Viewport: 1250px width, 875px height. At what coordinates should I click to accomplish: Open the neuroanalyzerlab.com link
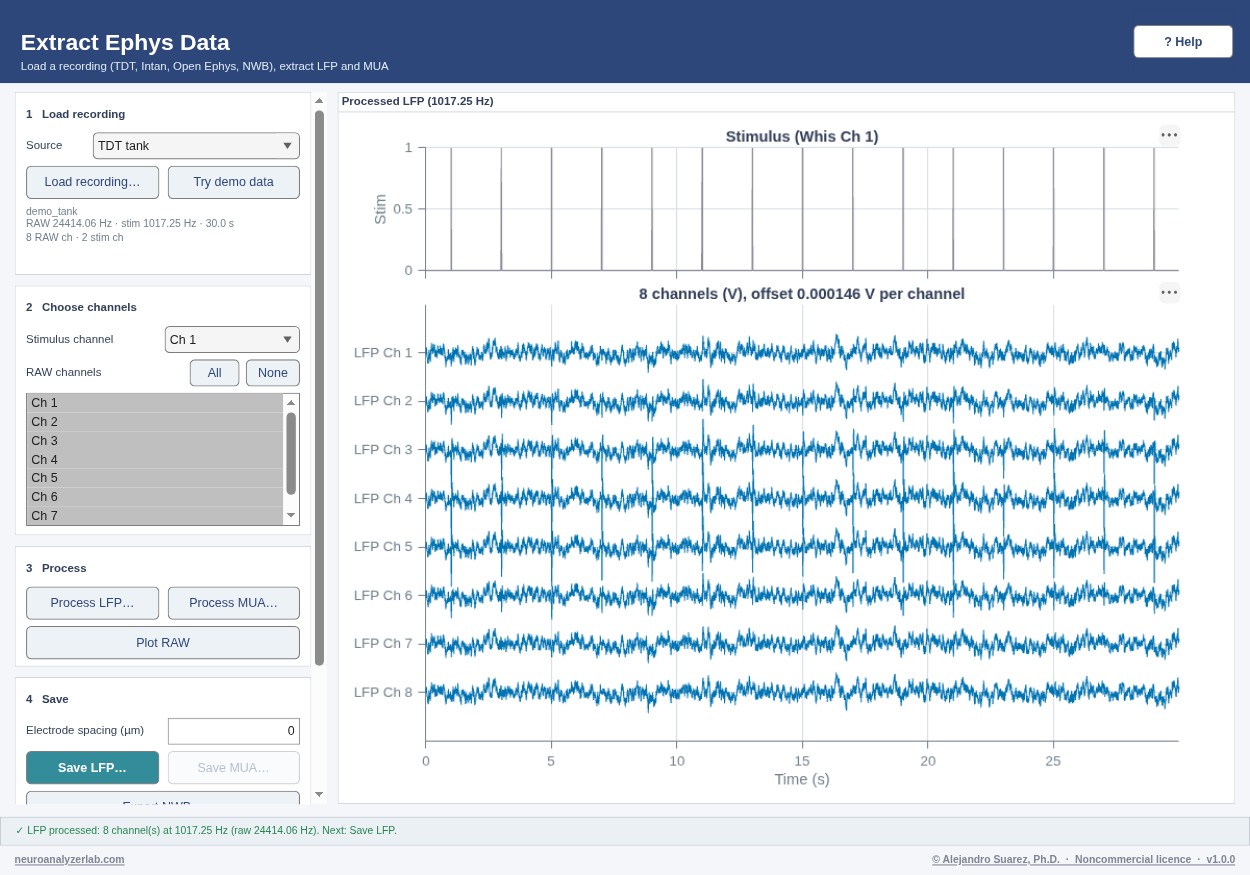(70, 859)
